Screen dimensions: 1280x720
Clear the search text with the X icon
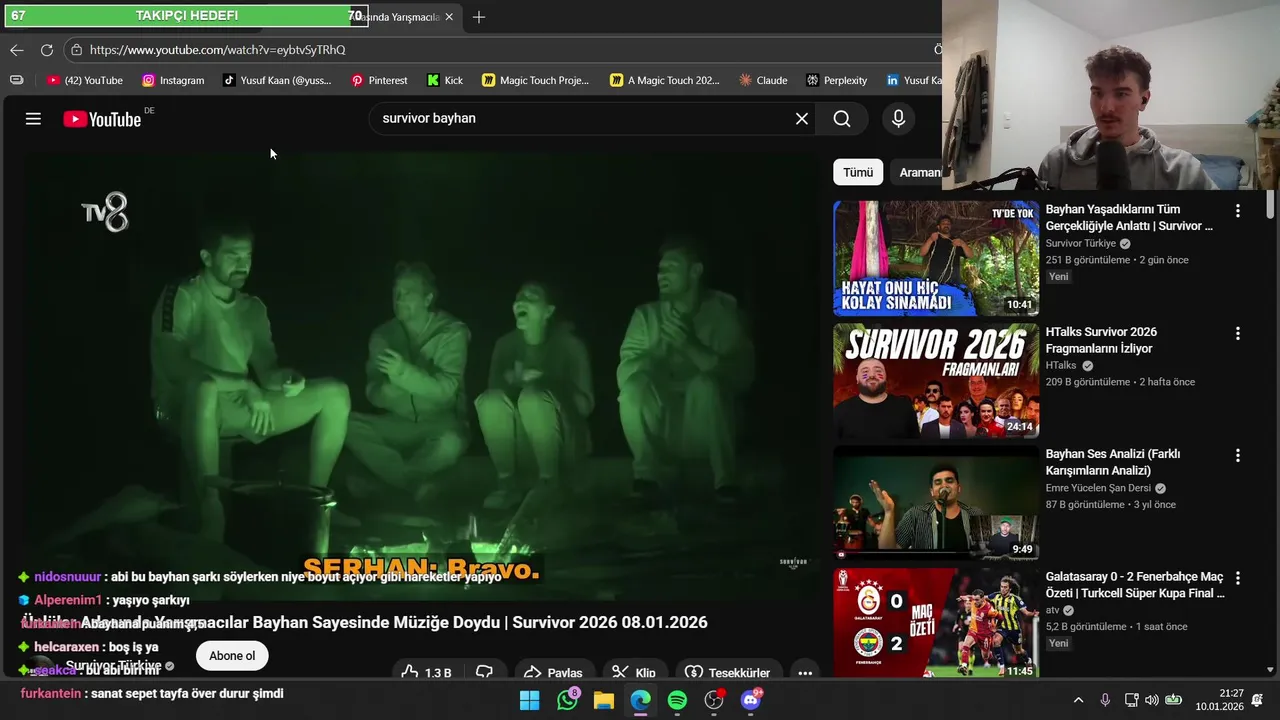coord(802,119)
